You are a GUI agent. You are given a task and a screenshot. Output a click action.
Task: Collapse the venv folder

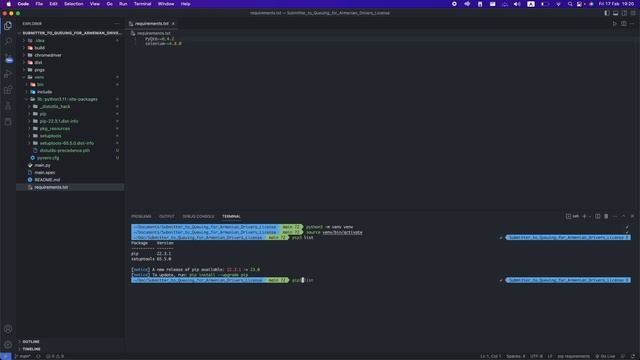[x=70, y=77]
